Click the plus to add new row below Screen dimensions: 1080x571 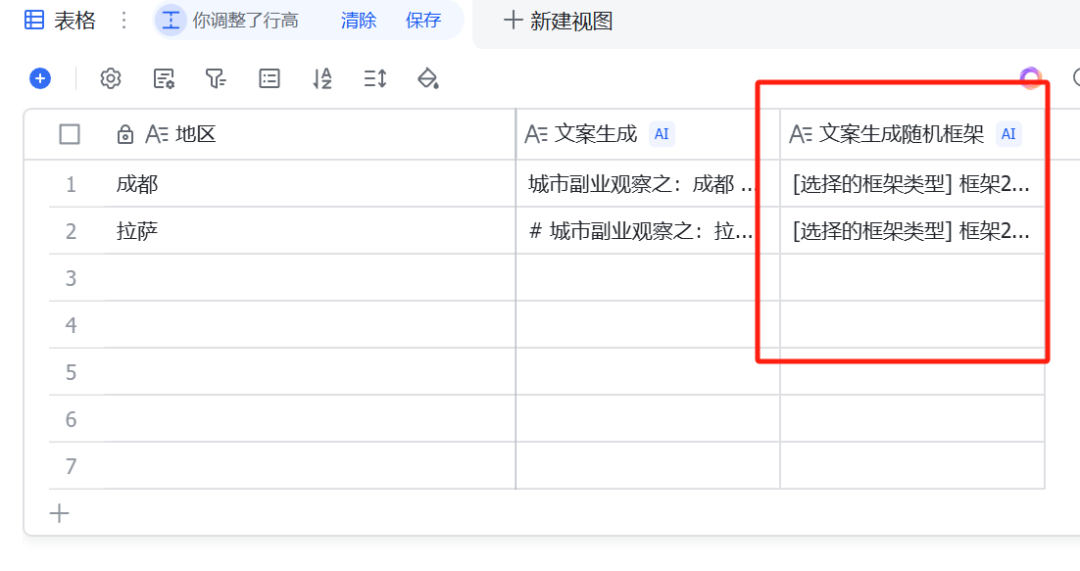tap(60, 513)
